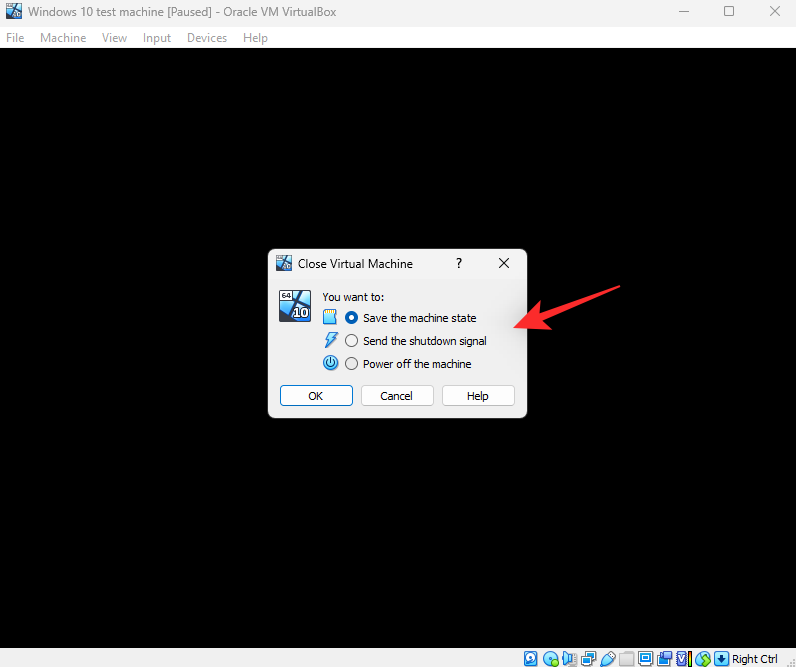Open the Input menu

tap(157, 38)
